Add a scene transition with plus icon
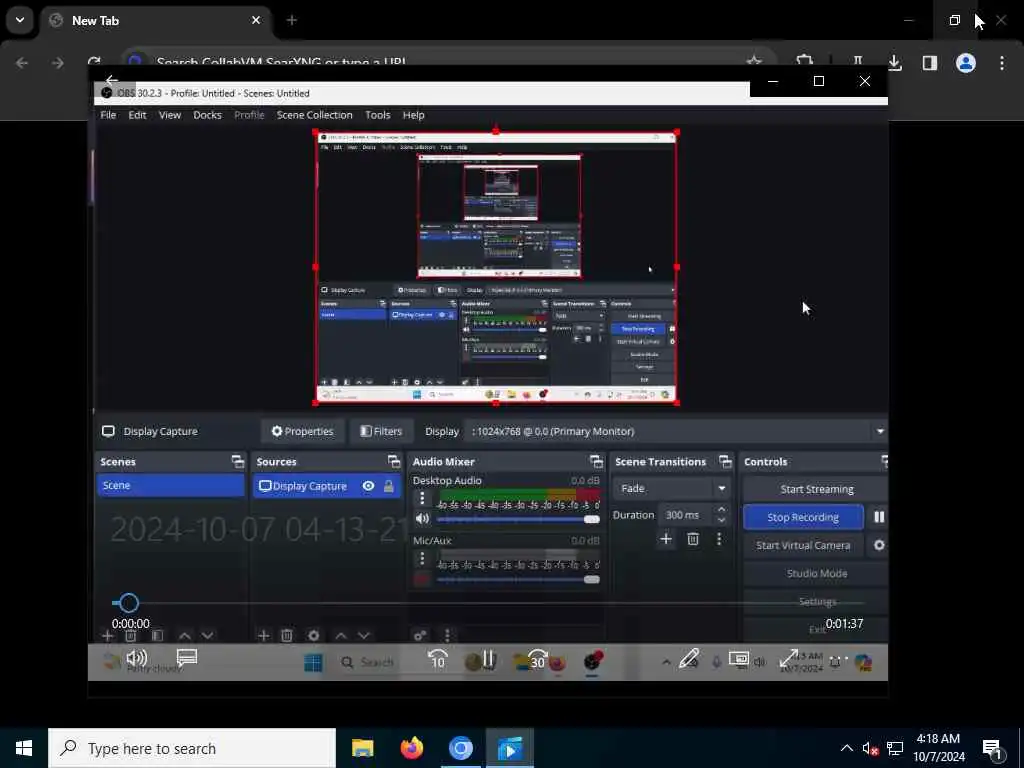The width and height of the screenshot is (1024, 768). (665, 539)
